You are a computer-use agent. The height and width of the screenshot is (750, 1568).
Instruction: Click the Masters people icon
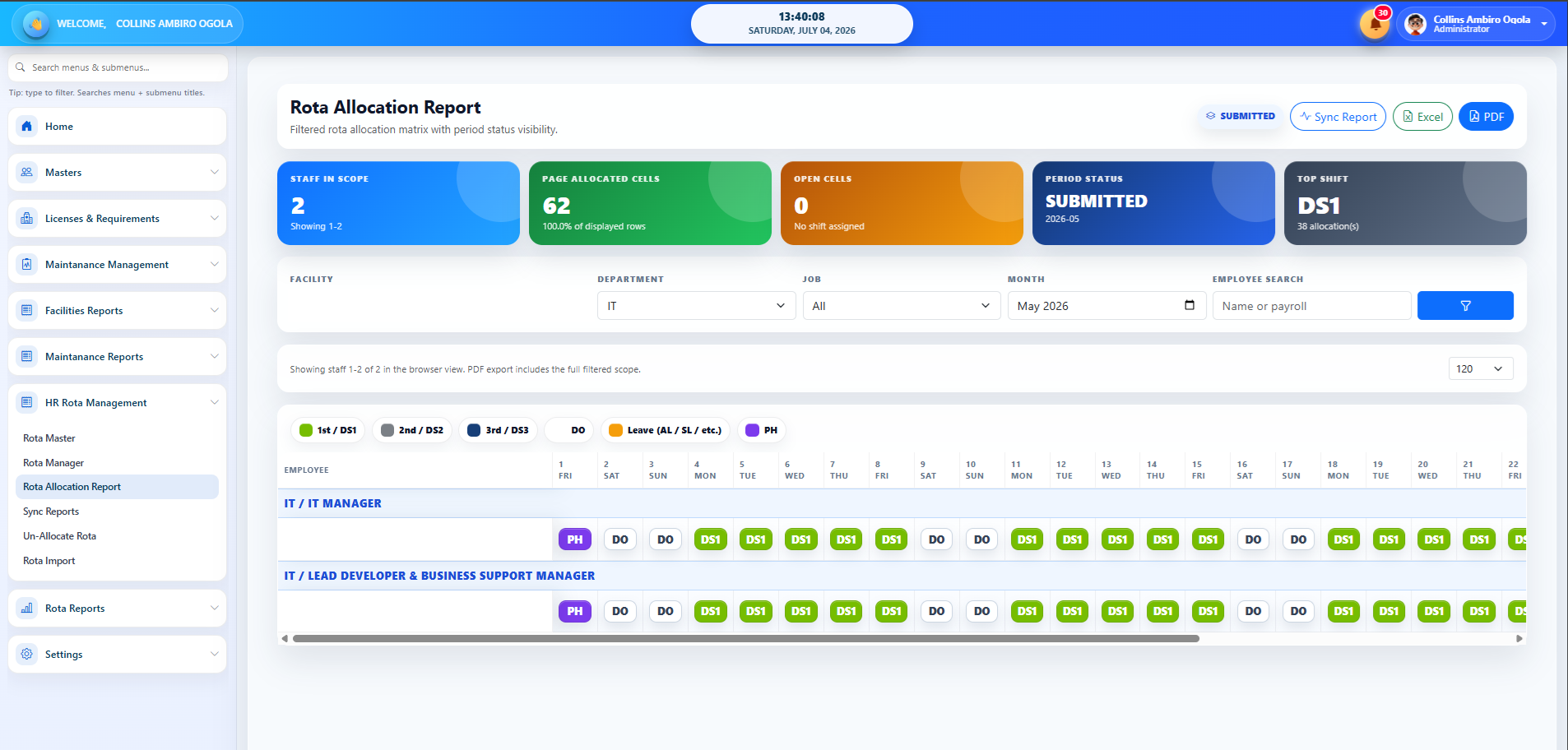point(27,173)
